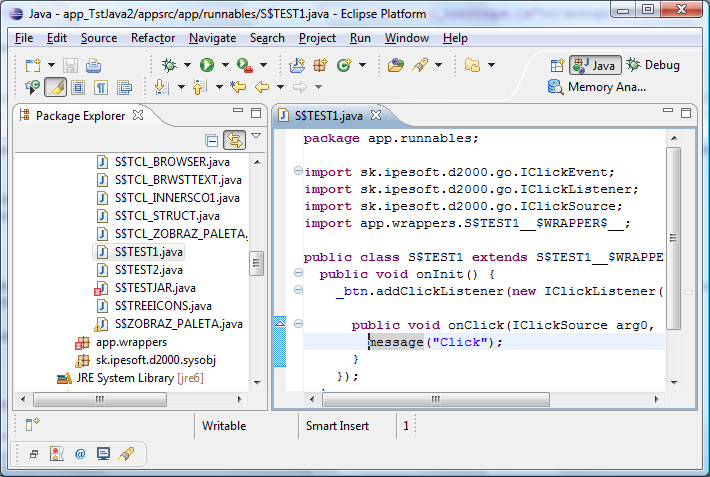710x477 pixels.
Task: Open the New wizard dropdown arrow
Action: coord(53,65)
